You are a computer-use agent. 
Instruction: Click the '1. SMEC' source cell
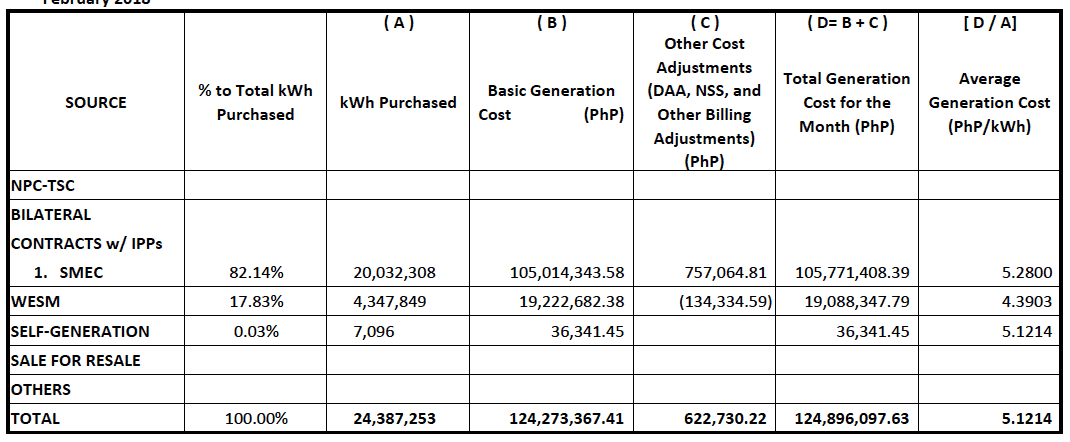coord(71,272)
